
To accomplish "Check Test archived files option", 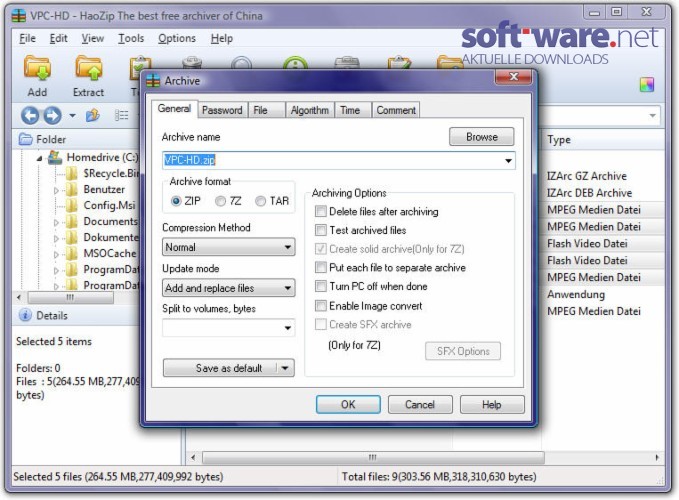I will click(321, 230).
